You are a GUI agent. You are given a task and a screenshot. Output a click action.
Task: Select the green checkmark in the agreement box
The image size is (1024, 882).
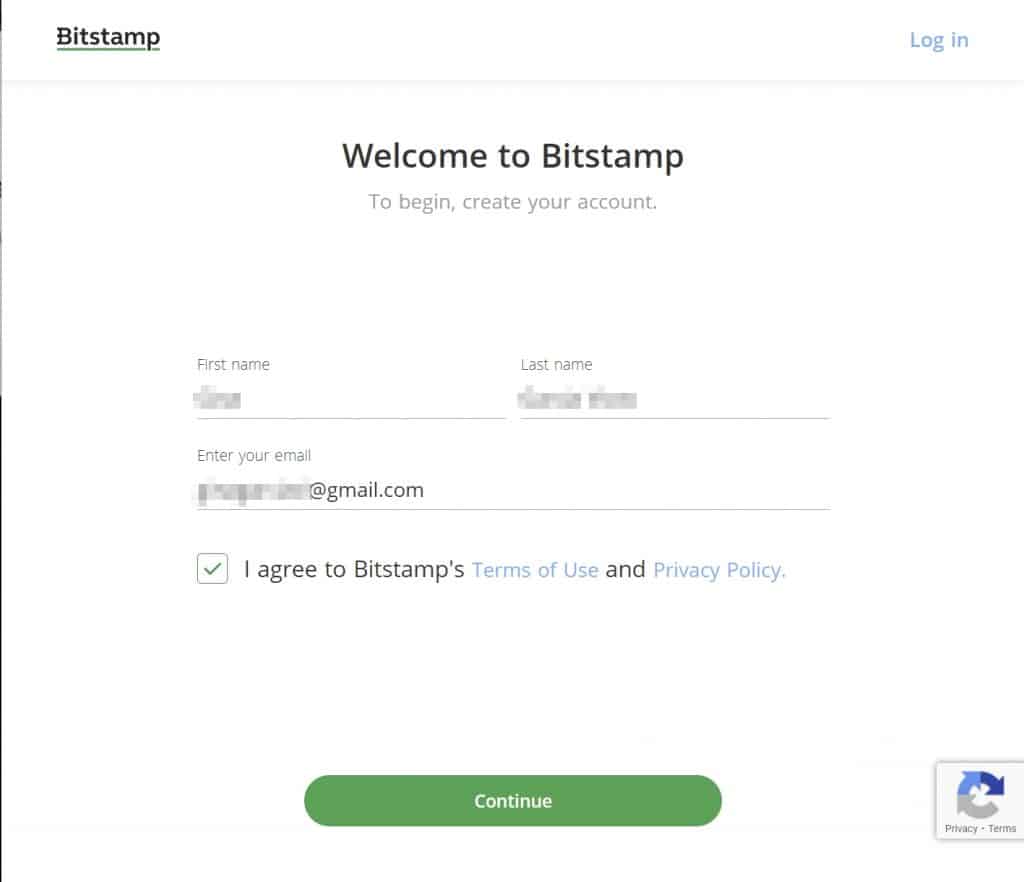[x=211, y=568]
